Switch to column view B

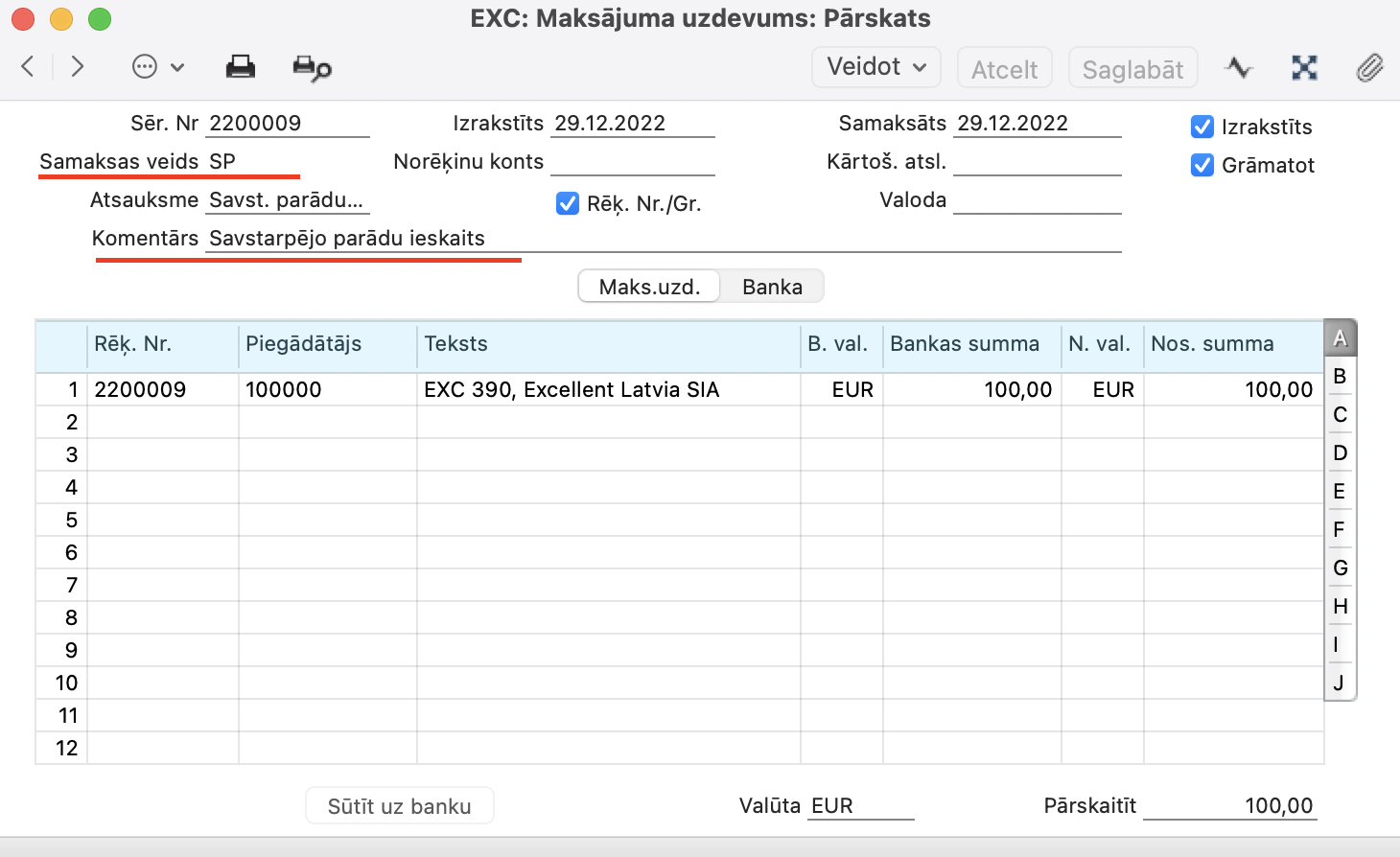tap(1340, 376)
